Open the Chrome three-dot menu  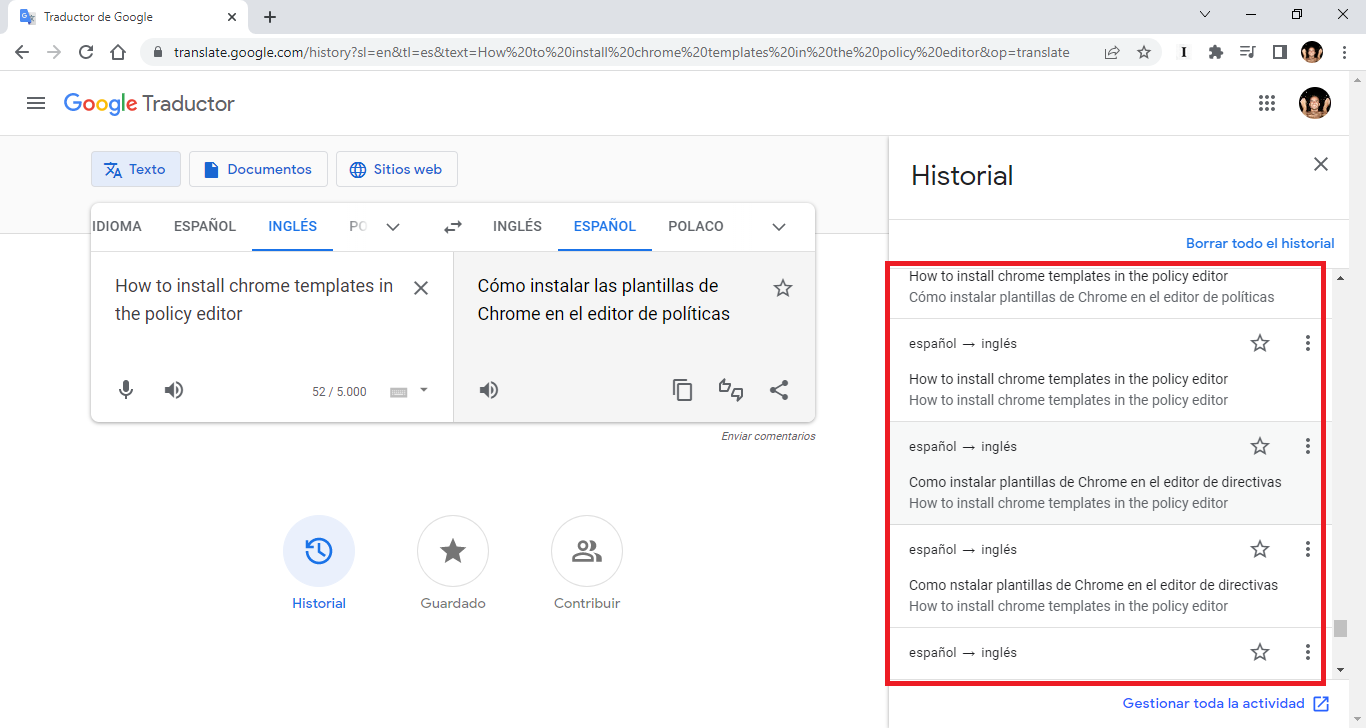coord(1345,52)
